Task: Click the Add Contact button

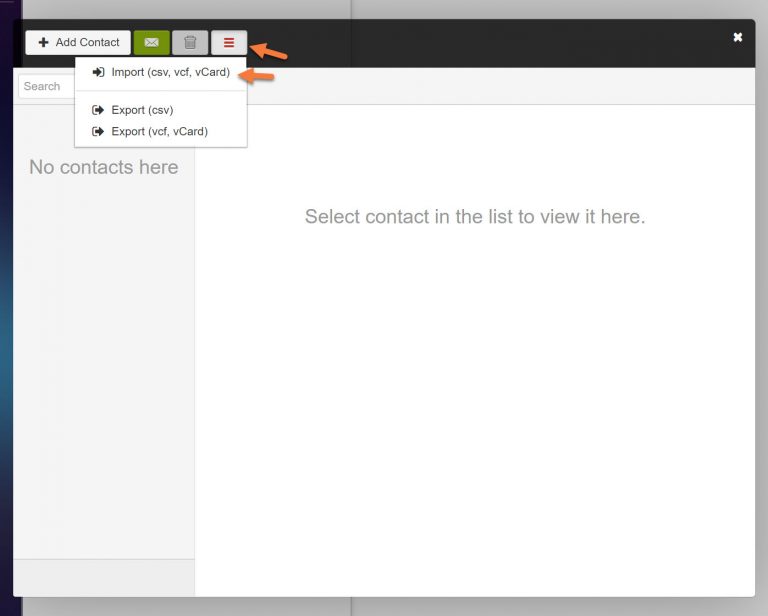Action: pyautogui.click(x=78, y=43)
